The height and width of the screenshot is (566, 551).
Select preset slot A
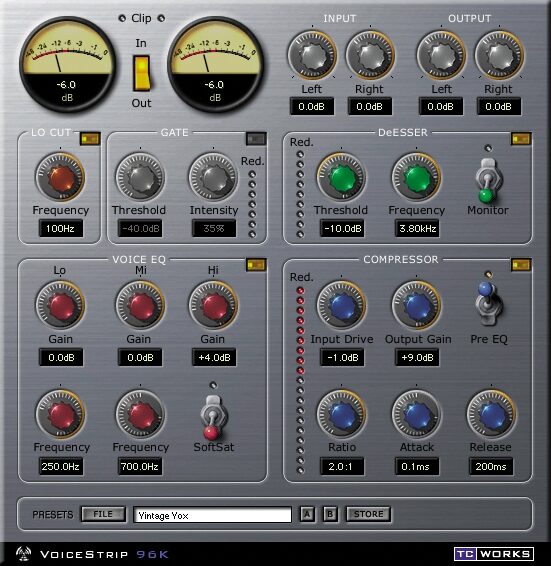(307, 514)
